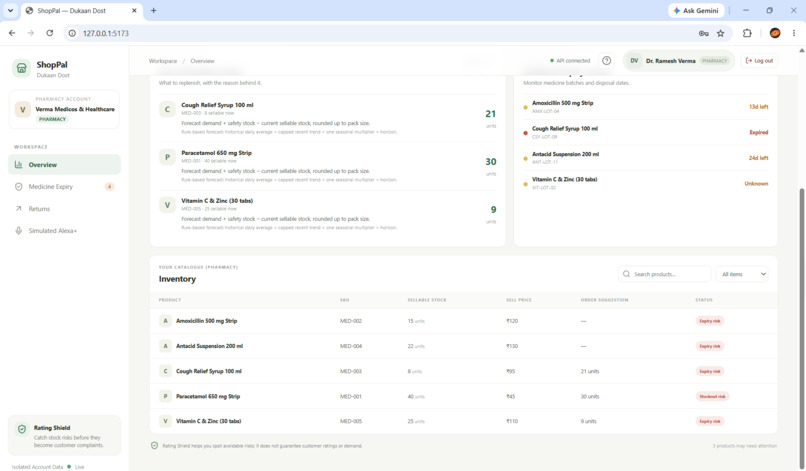
Task: Click the C avatar for Cough Relief Syrup reorder
Action: [x=167, y=110]
